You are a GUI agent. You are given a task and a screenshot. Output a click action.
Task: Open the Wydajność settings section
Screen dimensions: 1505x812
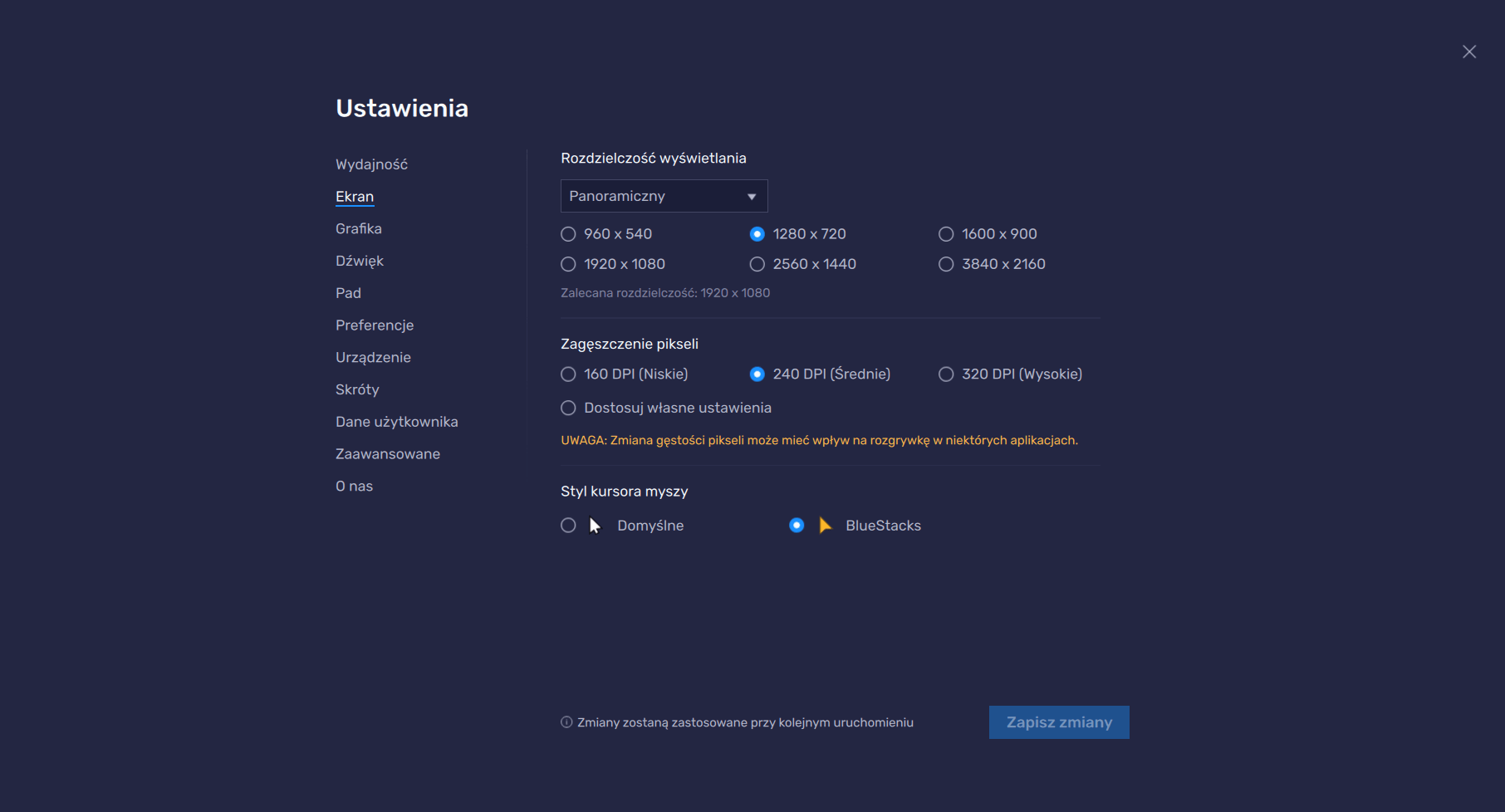pos(371,164)
